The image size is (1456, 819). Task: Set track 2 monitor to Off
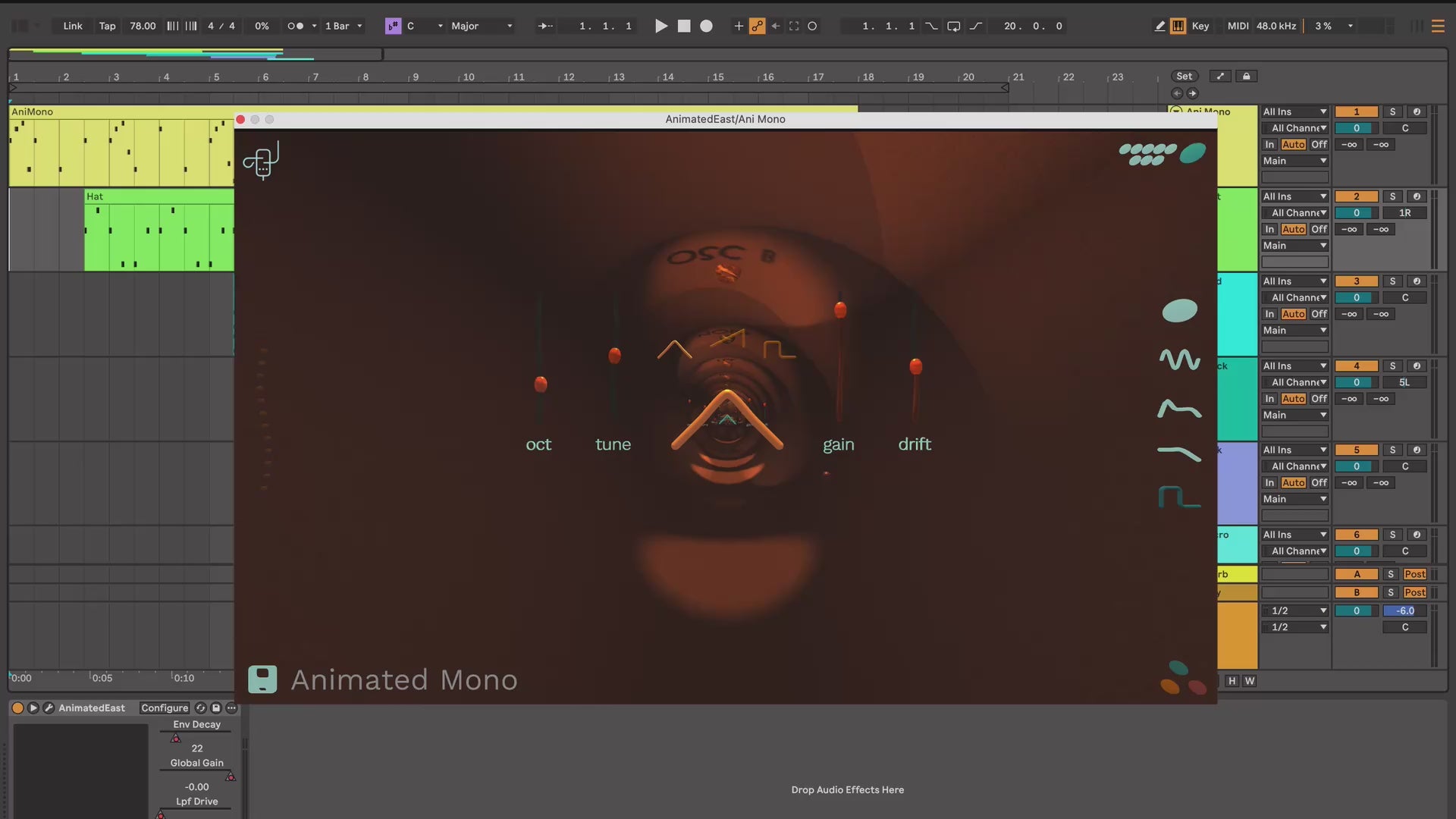pyautogui.click(x=1319, y=229)
